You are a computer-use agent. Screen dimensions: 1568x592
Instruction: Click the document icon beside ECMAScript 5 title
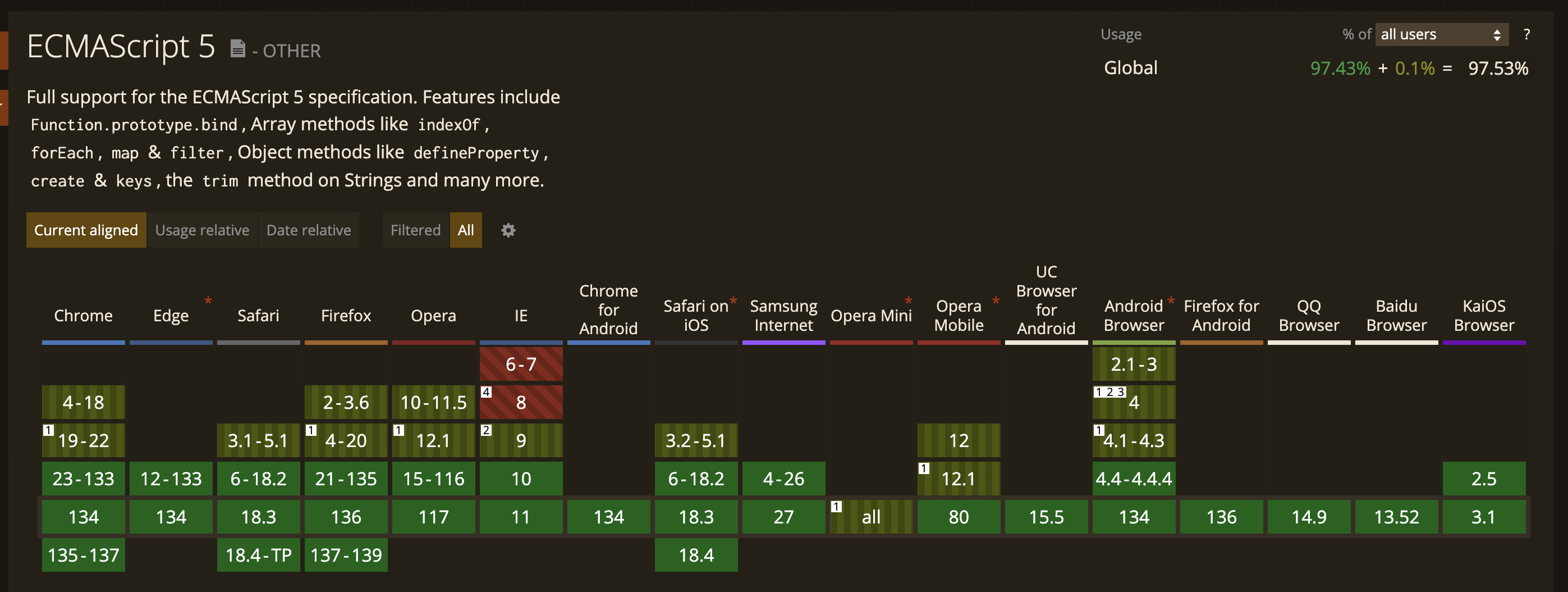[238, 48]
